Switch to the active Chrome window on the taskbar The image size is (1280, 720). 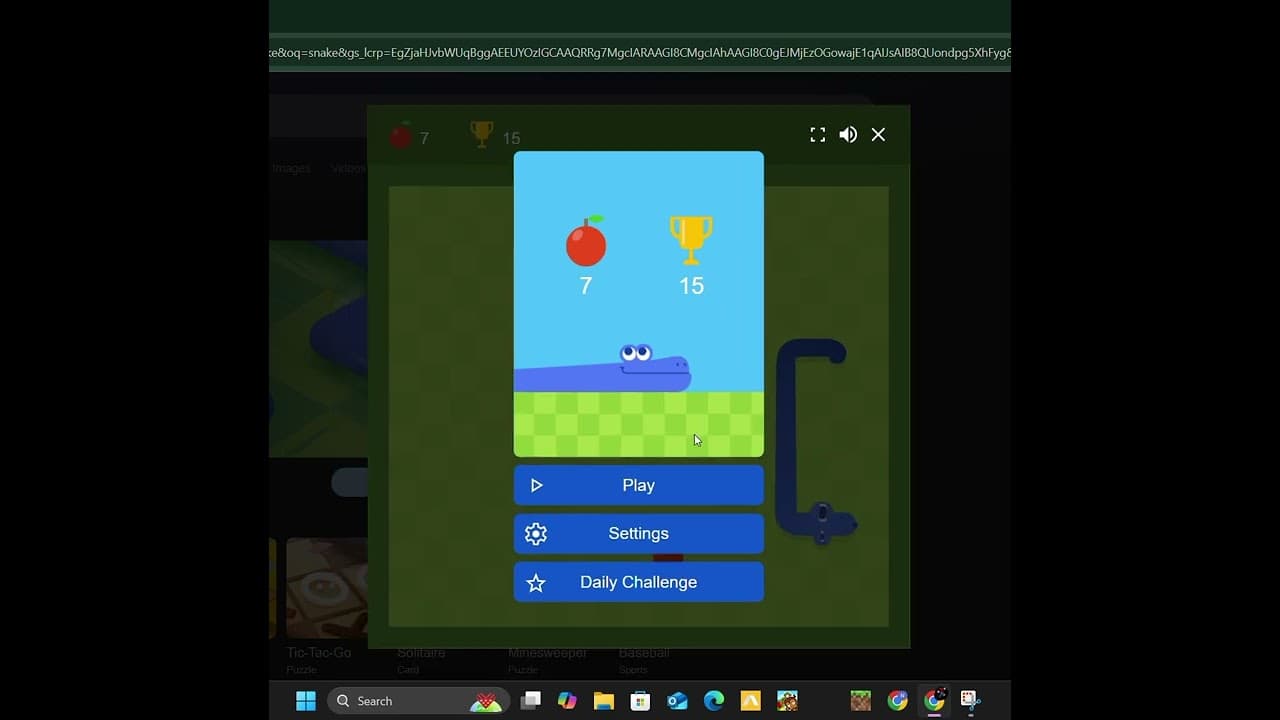coord(935,701)
